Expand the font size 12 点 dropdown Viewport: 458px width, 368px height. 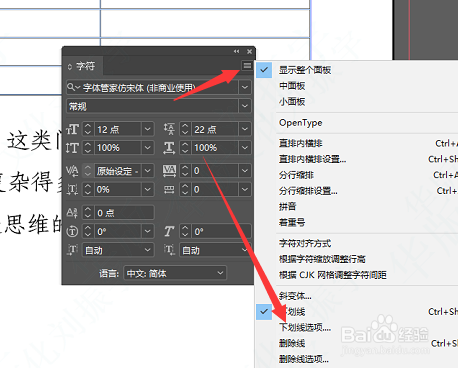(147, 129)
